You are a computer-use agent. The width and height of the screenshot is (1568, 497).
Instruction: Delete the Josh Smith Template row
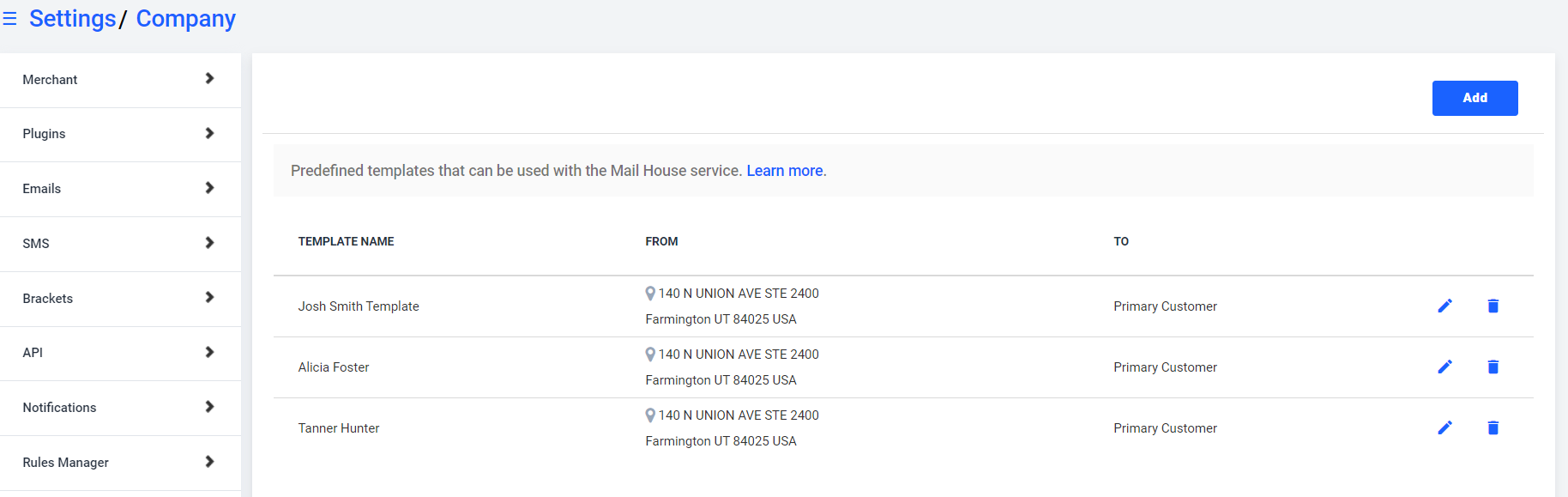click(x=1493, y=306)
